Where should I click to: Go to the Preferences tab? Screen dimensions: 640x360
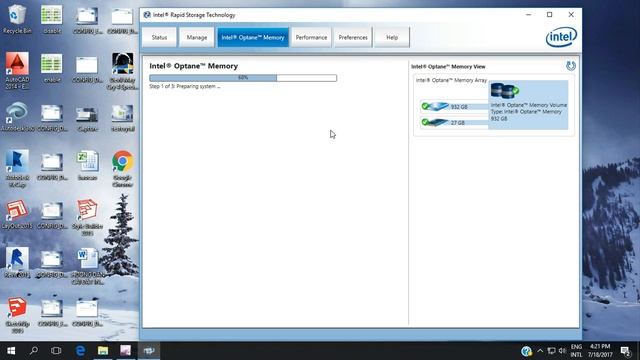point(353,37)
